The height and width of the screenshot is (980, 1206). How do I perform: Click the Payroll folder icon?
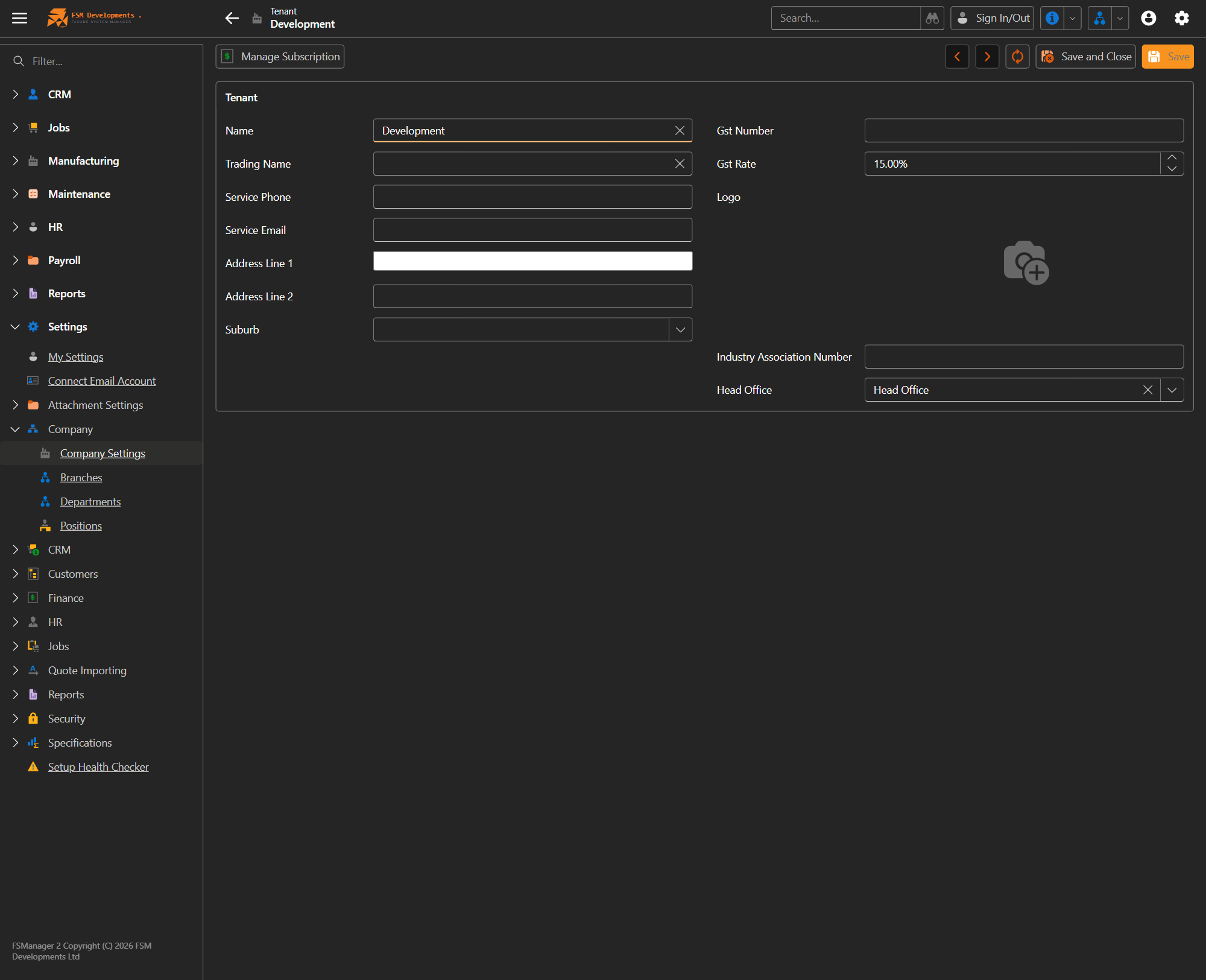coord(33,260)
